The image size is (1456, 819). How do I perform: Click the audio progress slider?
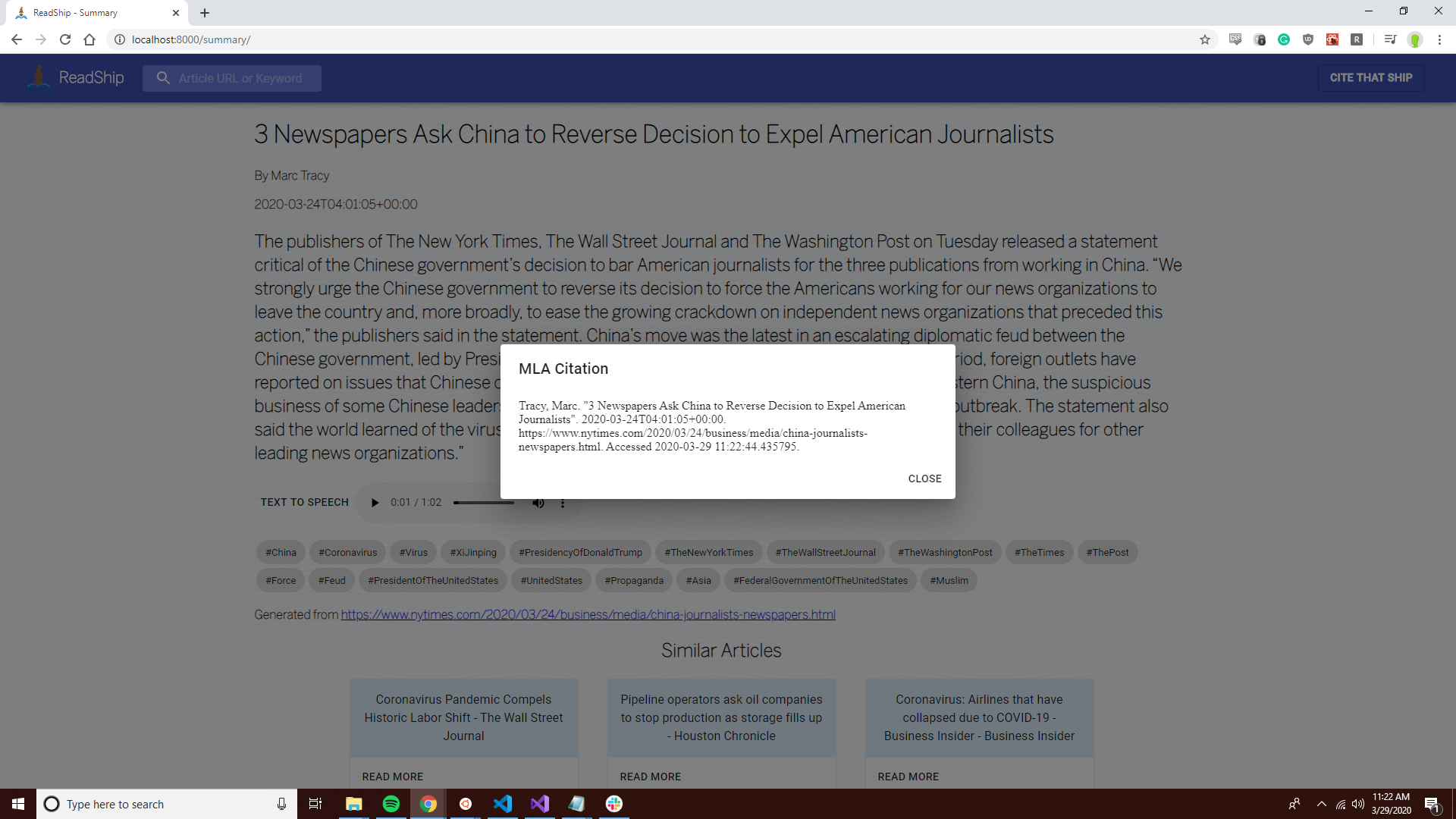pos(484,503)
